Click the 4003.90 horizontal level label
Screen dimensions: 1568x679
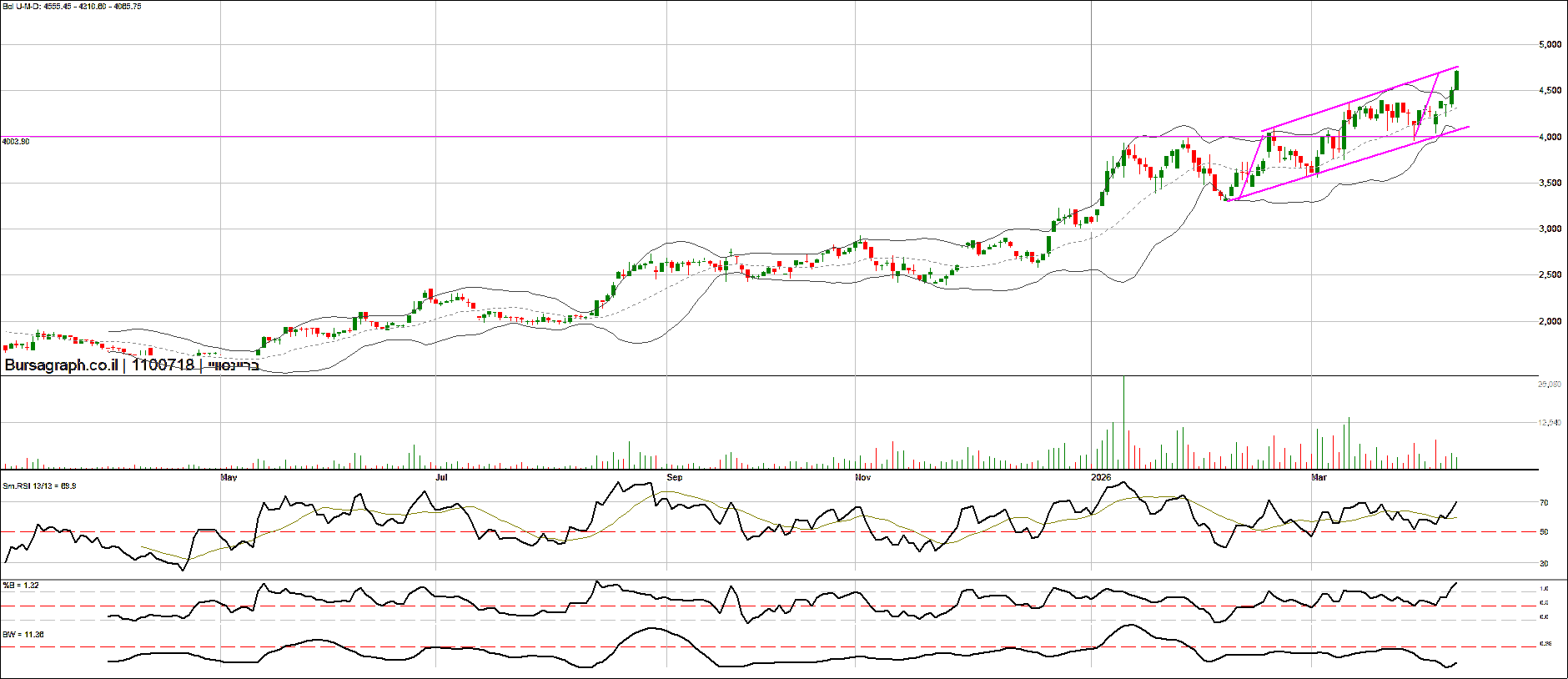click(x=16, y=142)
